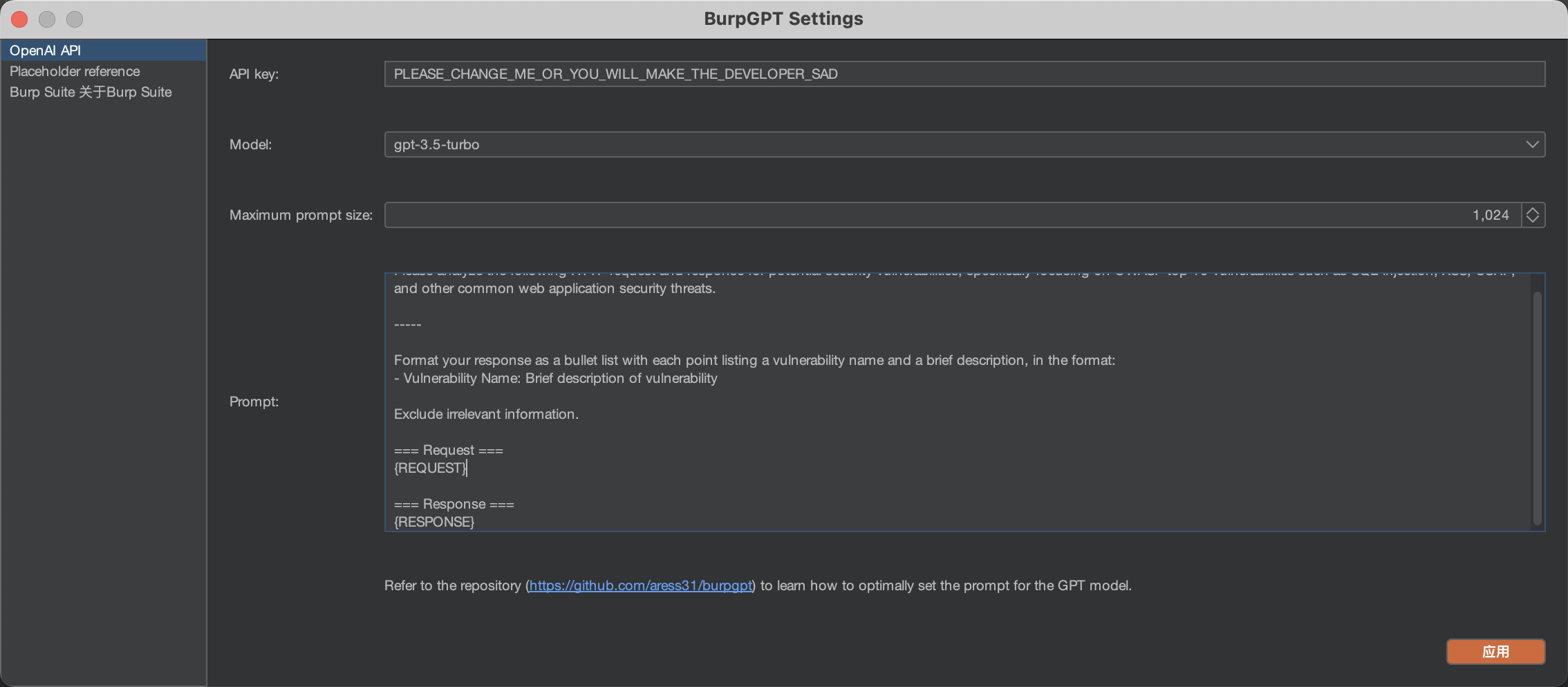Image resolution: width=1568 pixels, height=687 pixels.
Task: Open the github.com/aress31/burpgpt link
Action: point(640,585)
